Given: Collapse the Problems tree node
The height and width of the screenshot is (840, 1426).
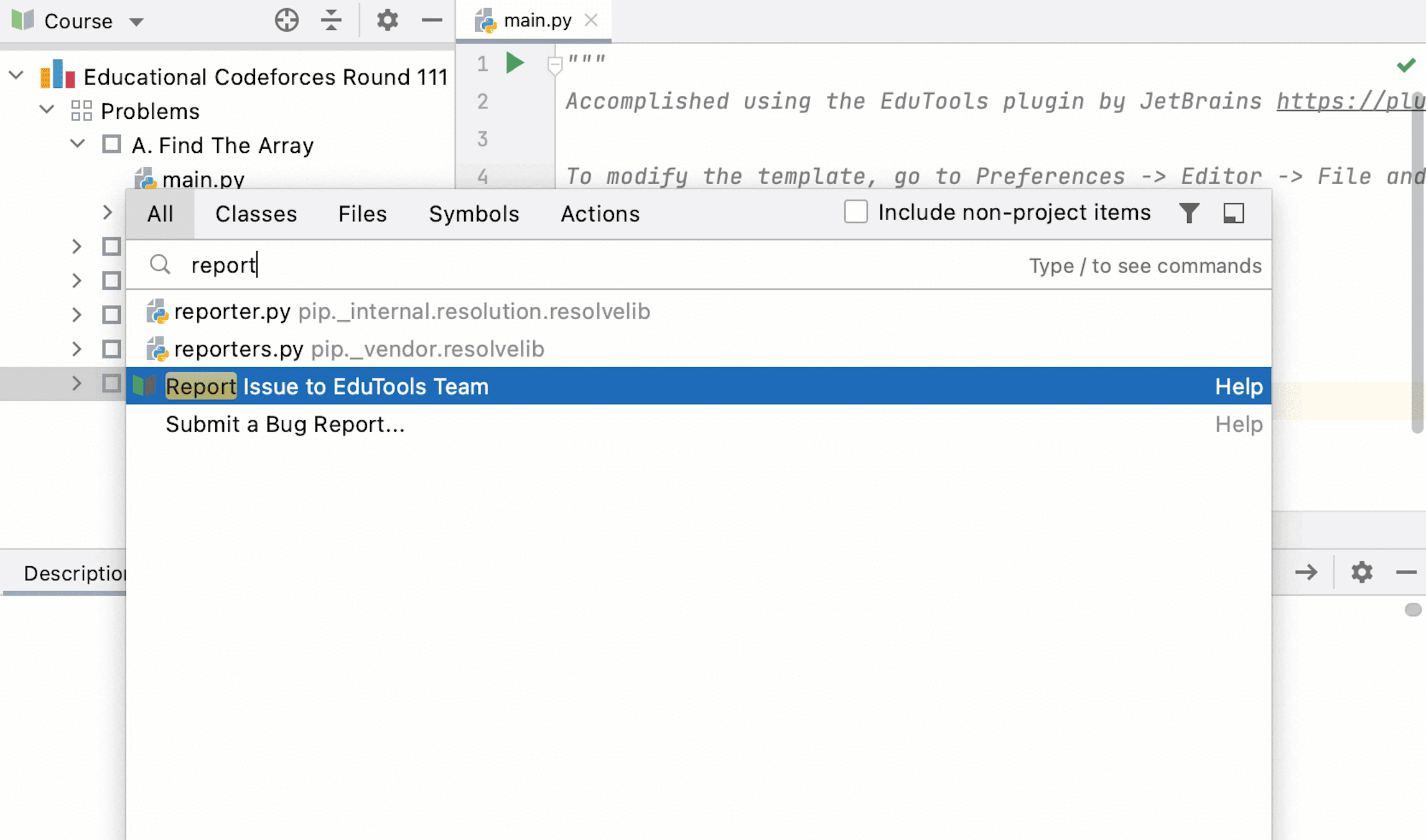Looking at the screenshot, I should pos(47,110).
